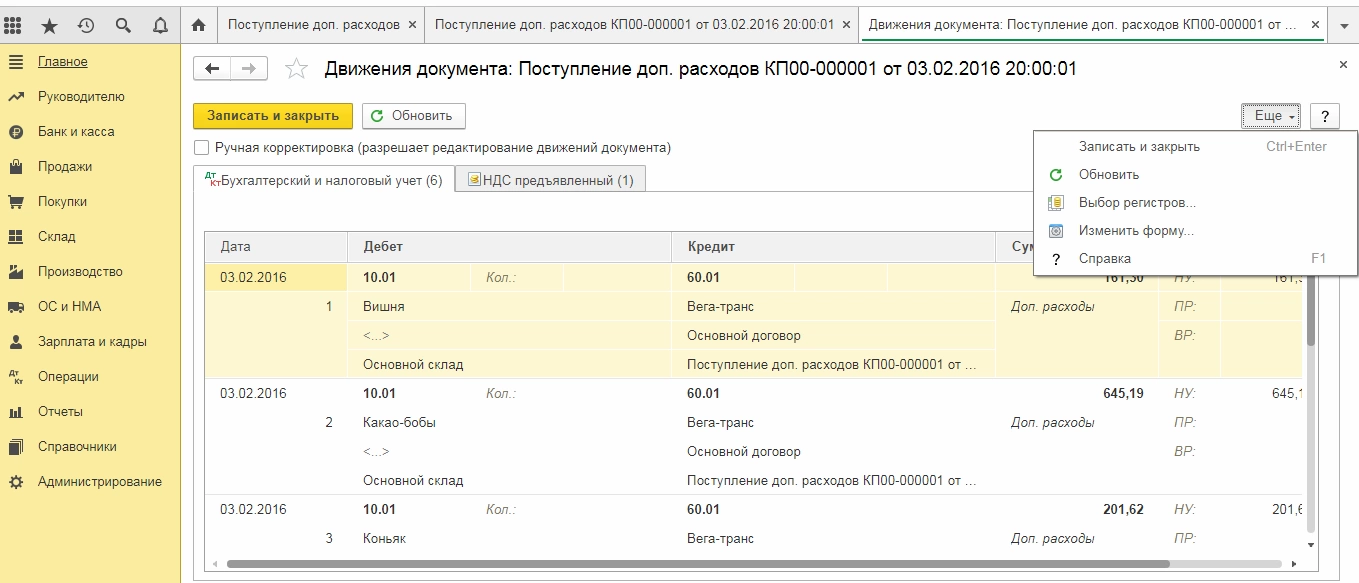The height and width of the screenshot is (583, 1359).
Task: Click the Руководителю chart icon
Action: 16,97
